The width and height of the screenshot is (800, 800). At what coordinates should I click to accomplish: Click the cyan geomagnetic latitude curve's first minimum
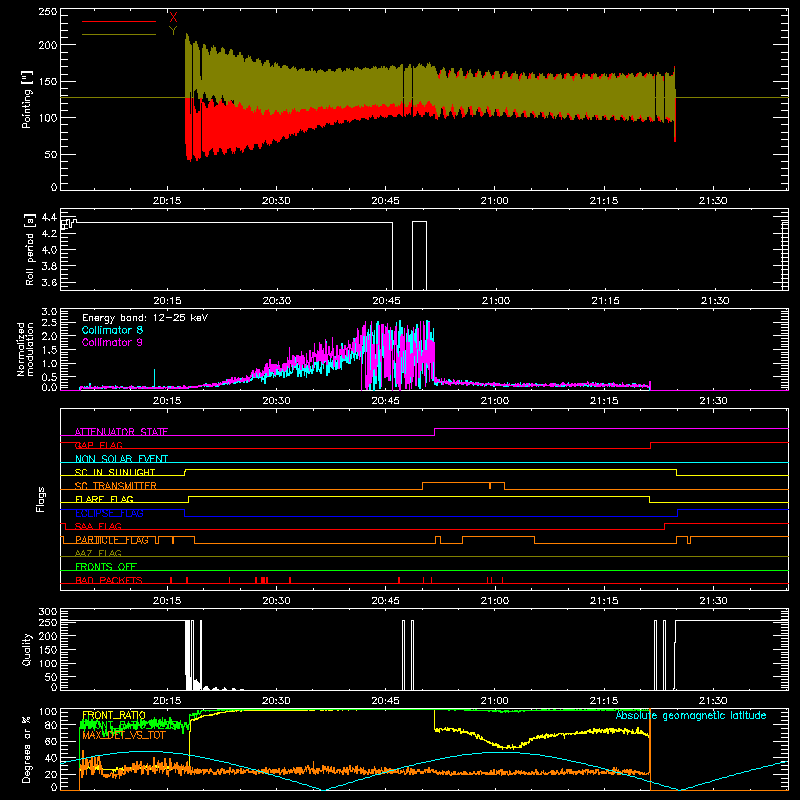point(323,789)
